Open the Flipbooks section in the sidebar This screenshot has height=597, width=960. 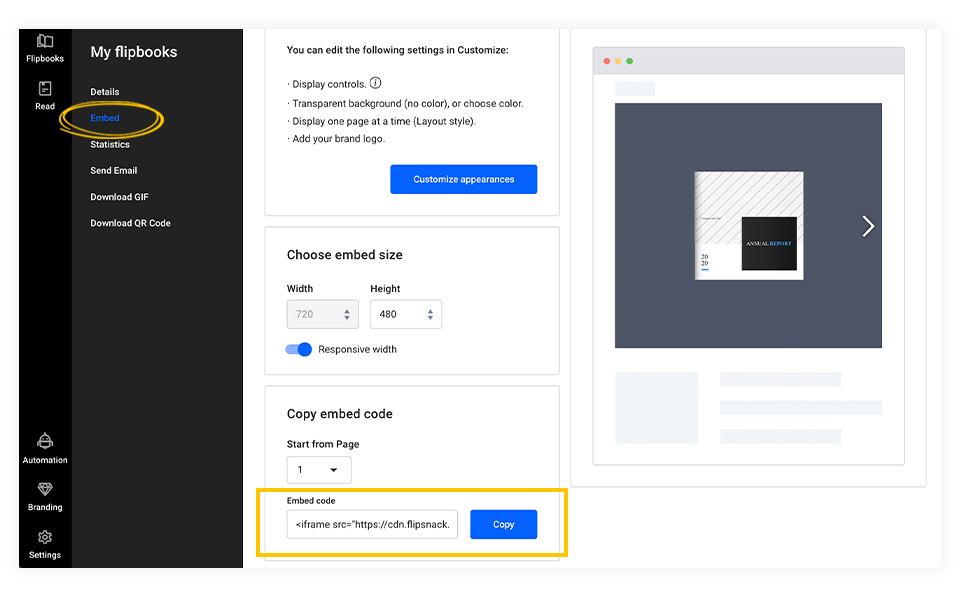[45, 47]
